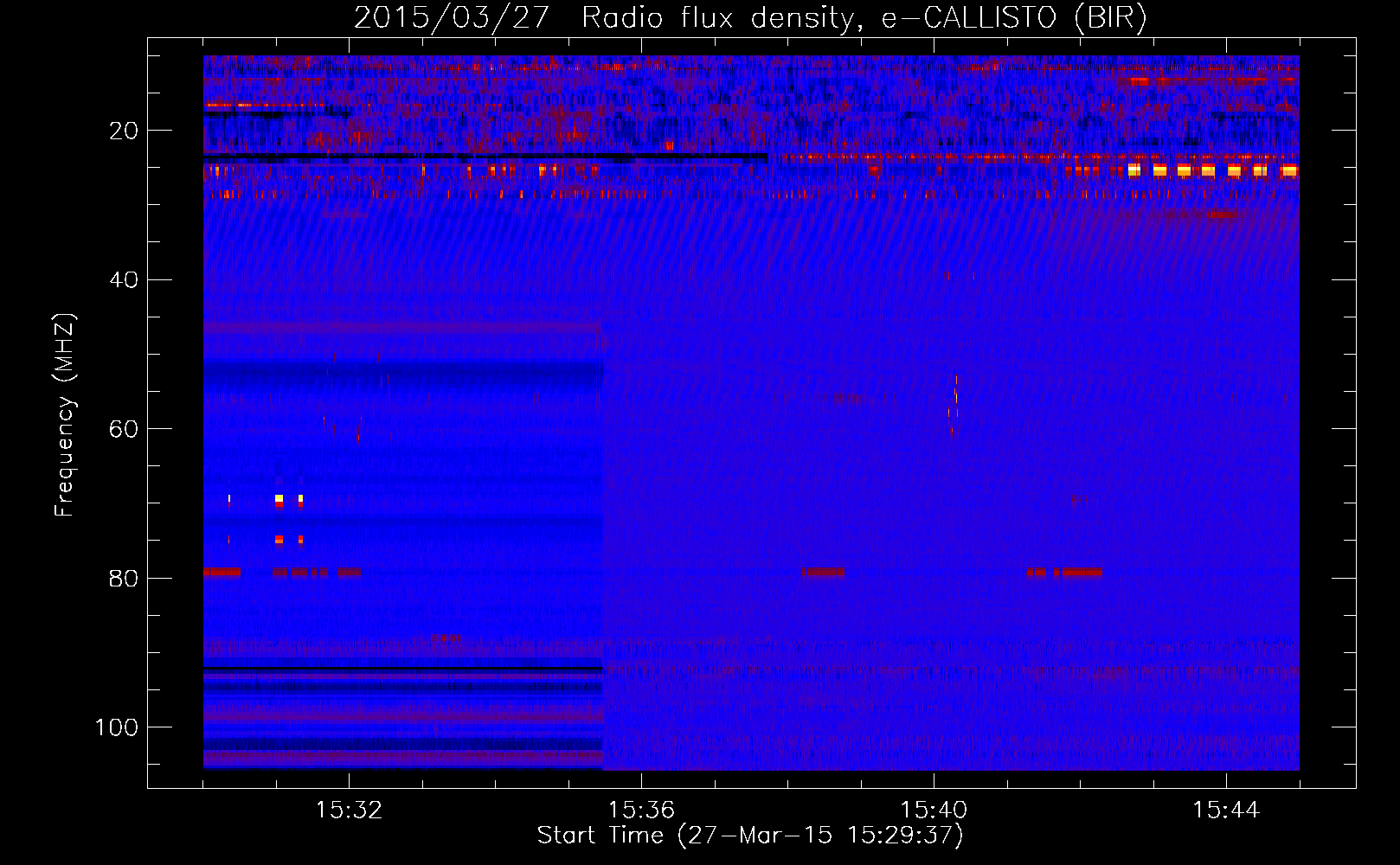Click the '15:32' time tick label
The image size is (1400, 865).
(x=349, y=811)
